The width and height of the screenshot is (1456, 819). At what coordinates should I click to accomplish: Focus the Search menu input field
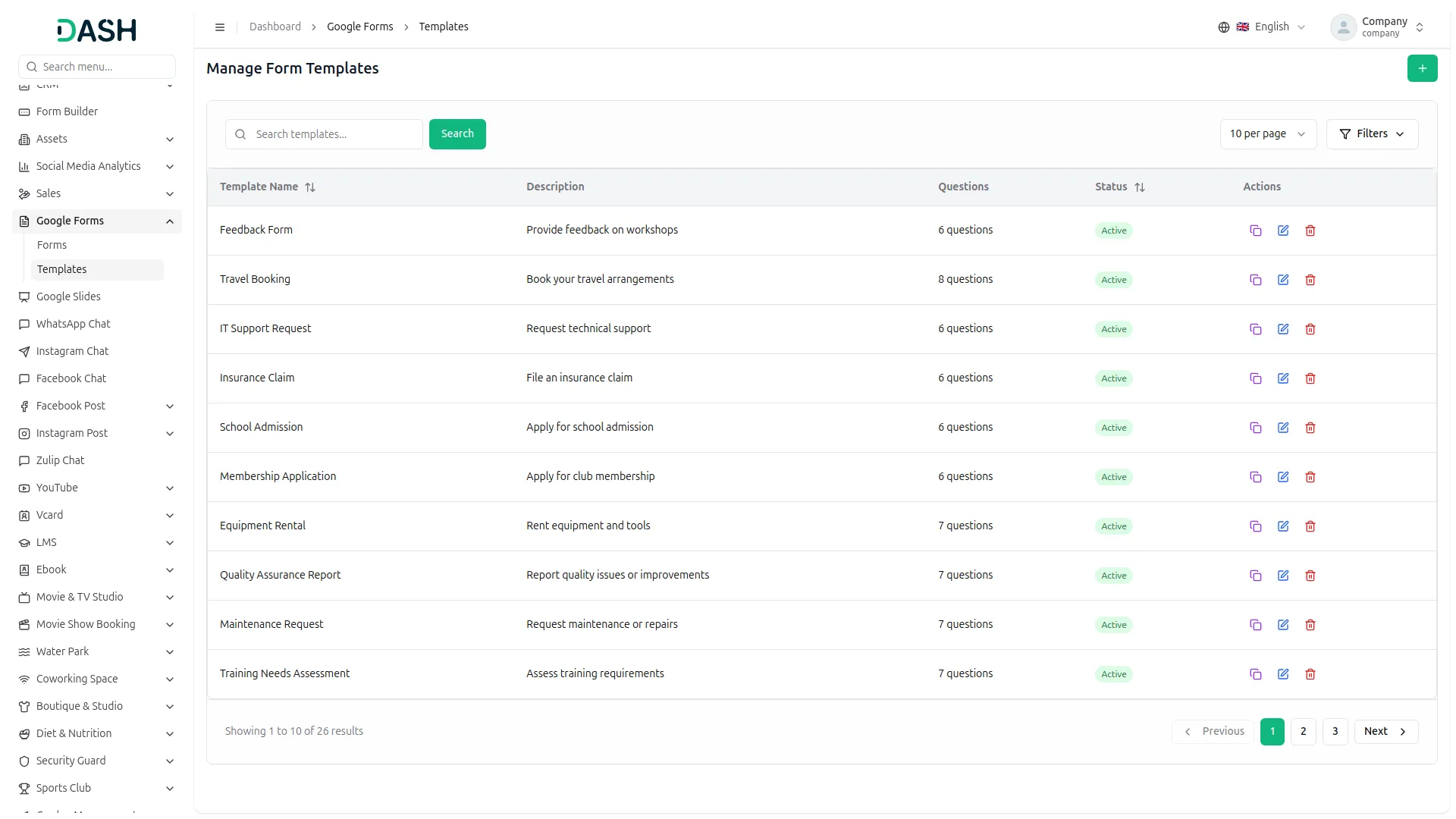tap(97, 67)
